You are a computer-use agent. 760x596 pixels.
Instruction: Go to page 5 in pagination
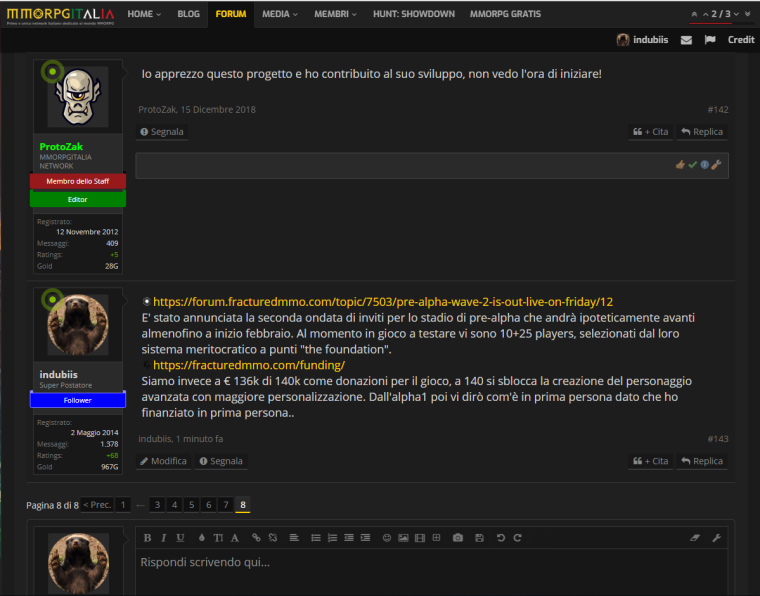tap(191, 505)
